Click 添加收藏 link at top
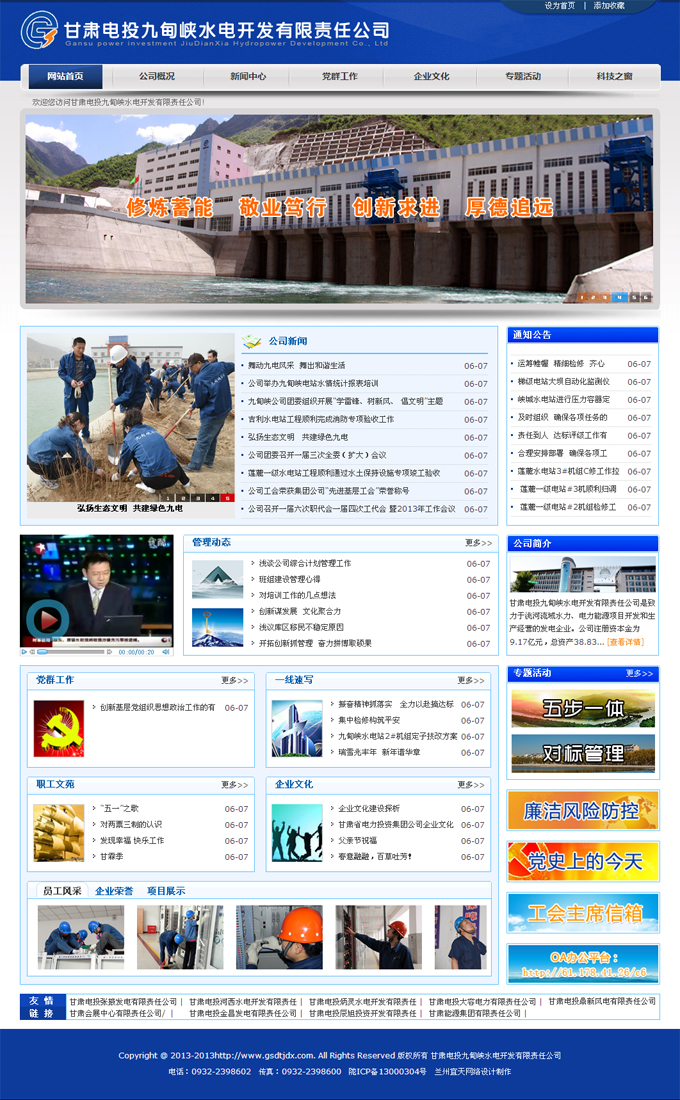Viewport: 680px width, 1100px height. pos(609,6)
